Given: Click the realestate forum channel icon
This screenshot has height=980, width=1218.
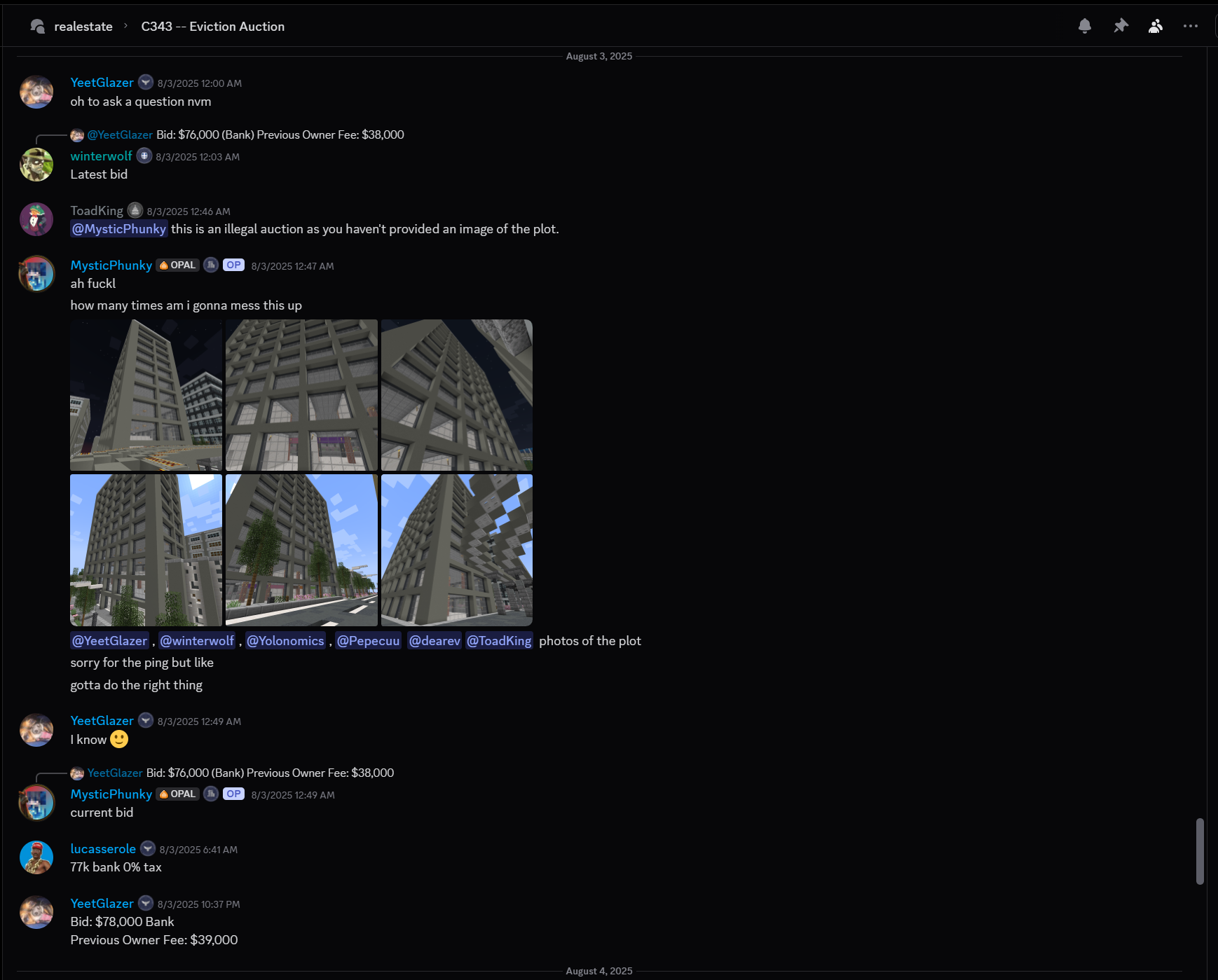Looking at the screenshot, I should (38, 26).
